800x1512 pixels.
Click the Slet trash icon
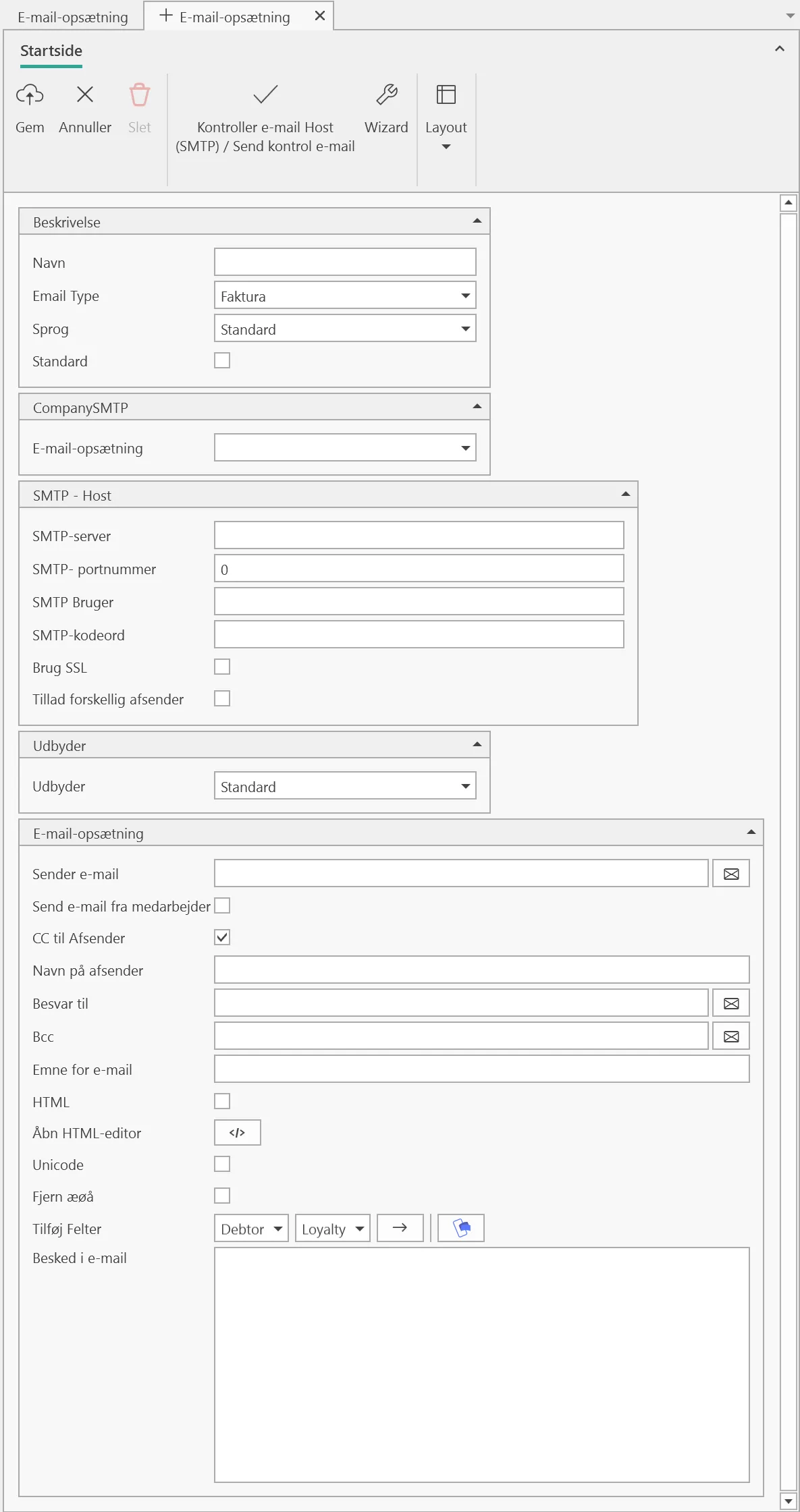click(140, 94)
